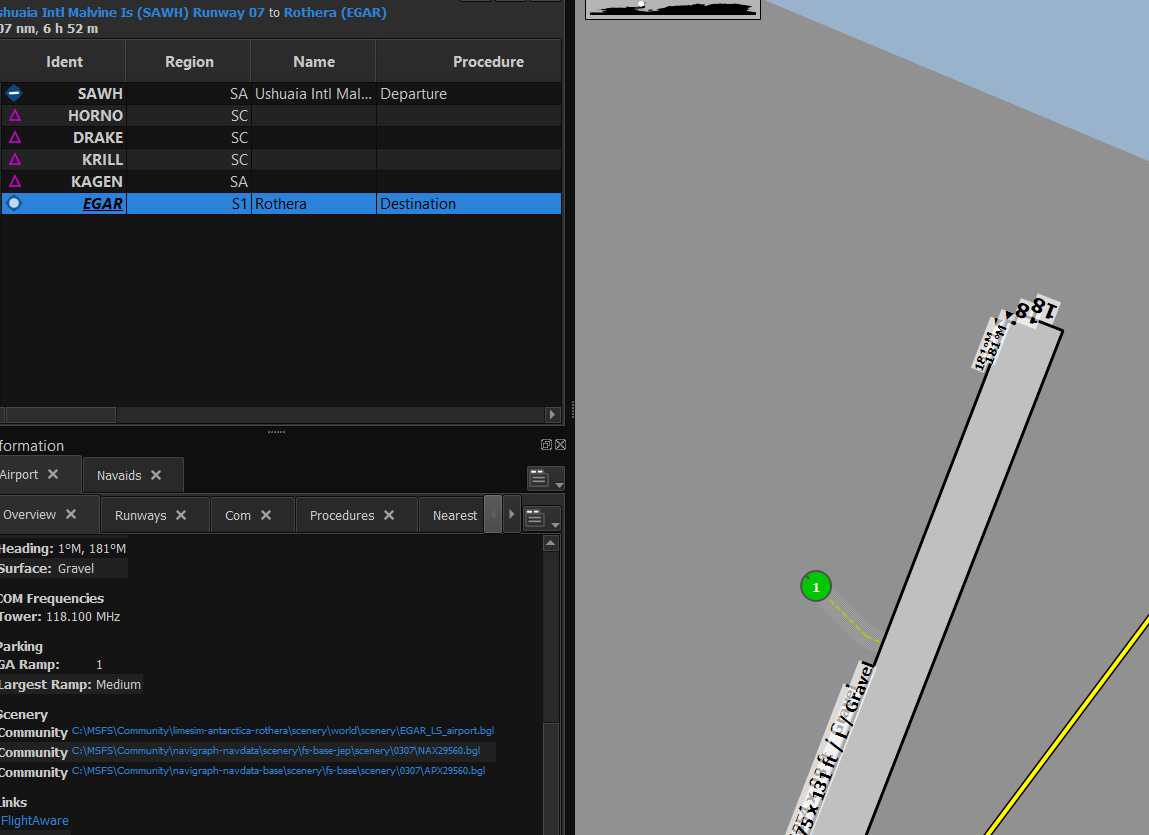Click the Procedure column header

(x=488, y=62)
